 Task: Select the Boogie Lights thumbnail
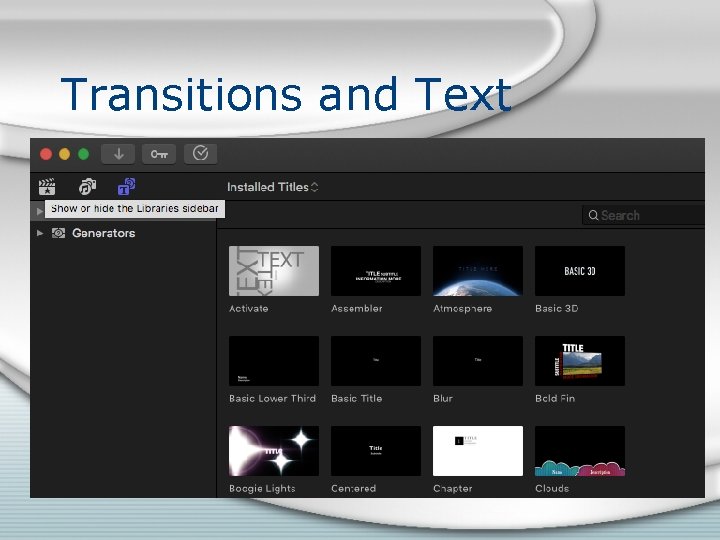tap(274, 451)
